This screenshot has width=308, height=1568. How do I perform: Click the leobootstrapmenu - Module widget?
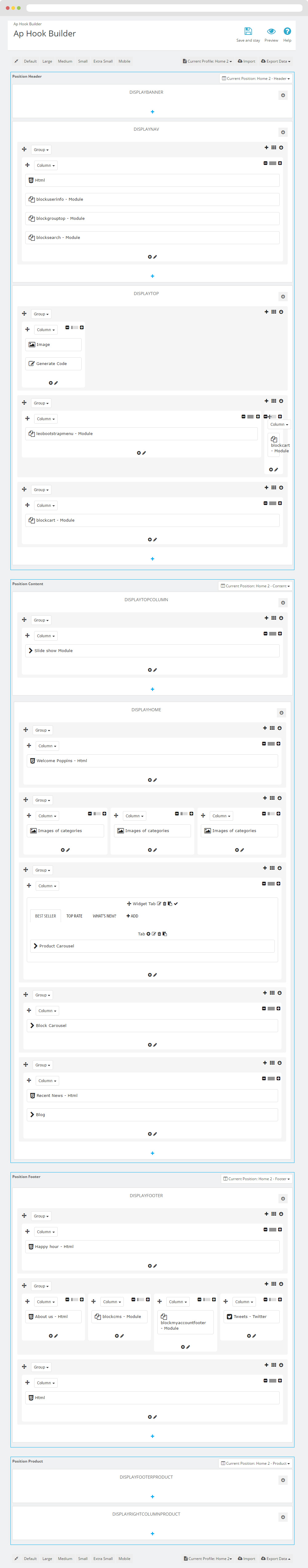[x=141, y=433]
